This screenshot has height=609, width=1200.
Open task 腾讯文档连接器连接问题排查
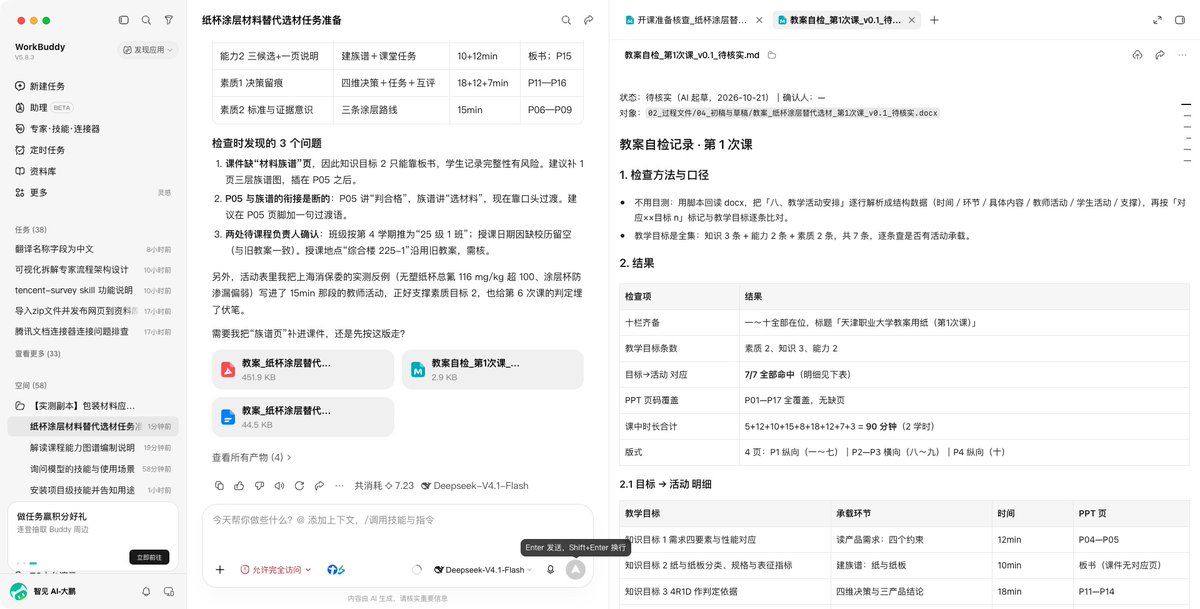point(93,331)
